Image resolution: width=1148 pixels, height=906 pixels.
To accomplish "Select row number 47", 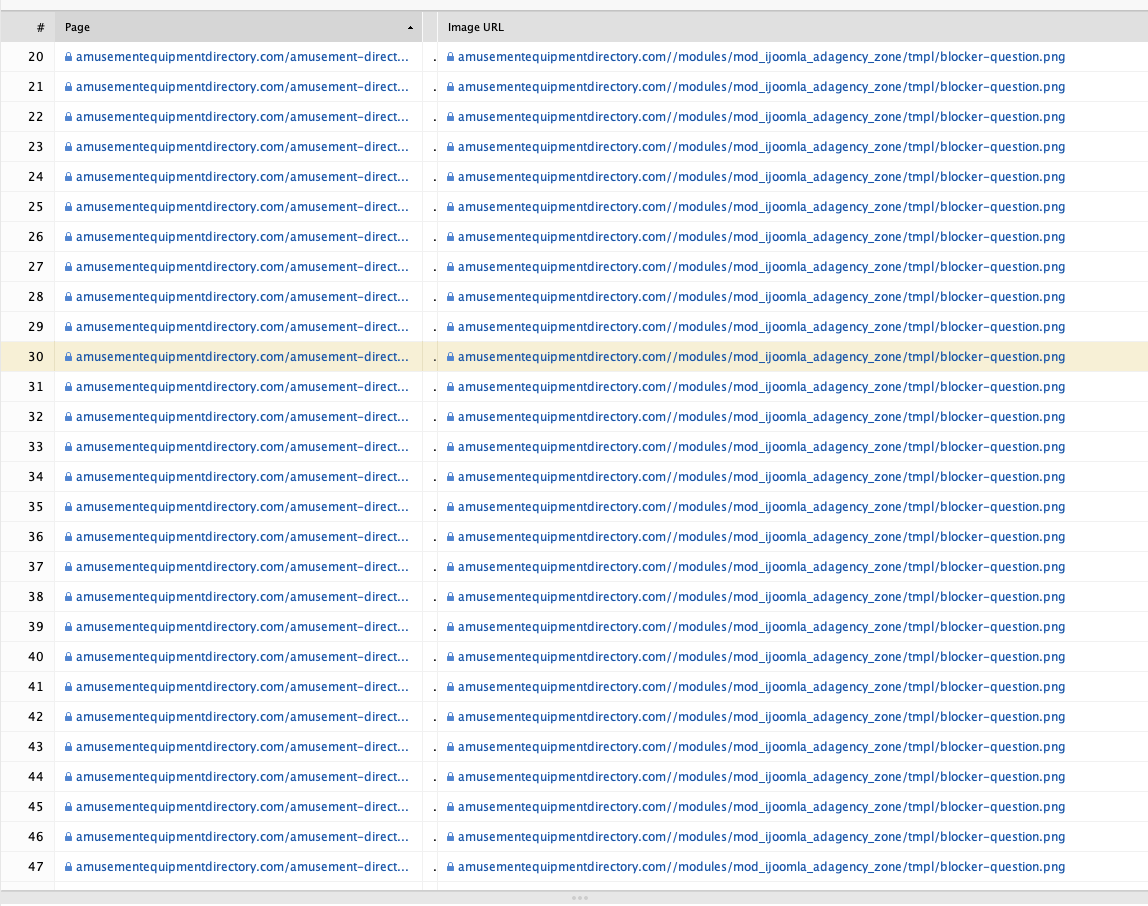I will click(x=36, y=867).
